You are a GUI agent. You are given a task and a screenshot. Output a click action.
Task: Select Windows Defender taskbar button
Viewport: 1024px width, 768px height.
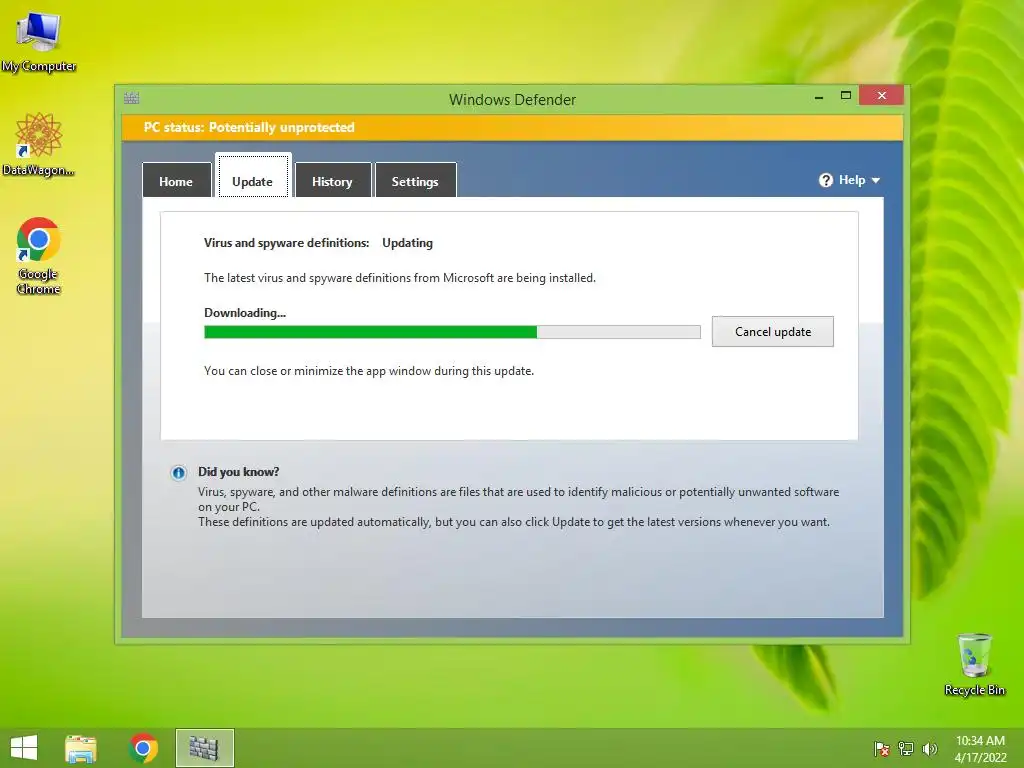point(204,748)
